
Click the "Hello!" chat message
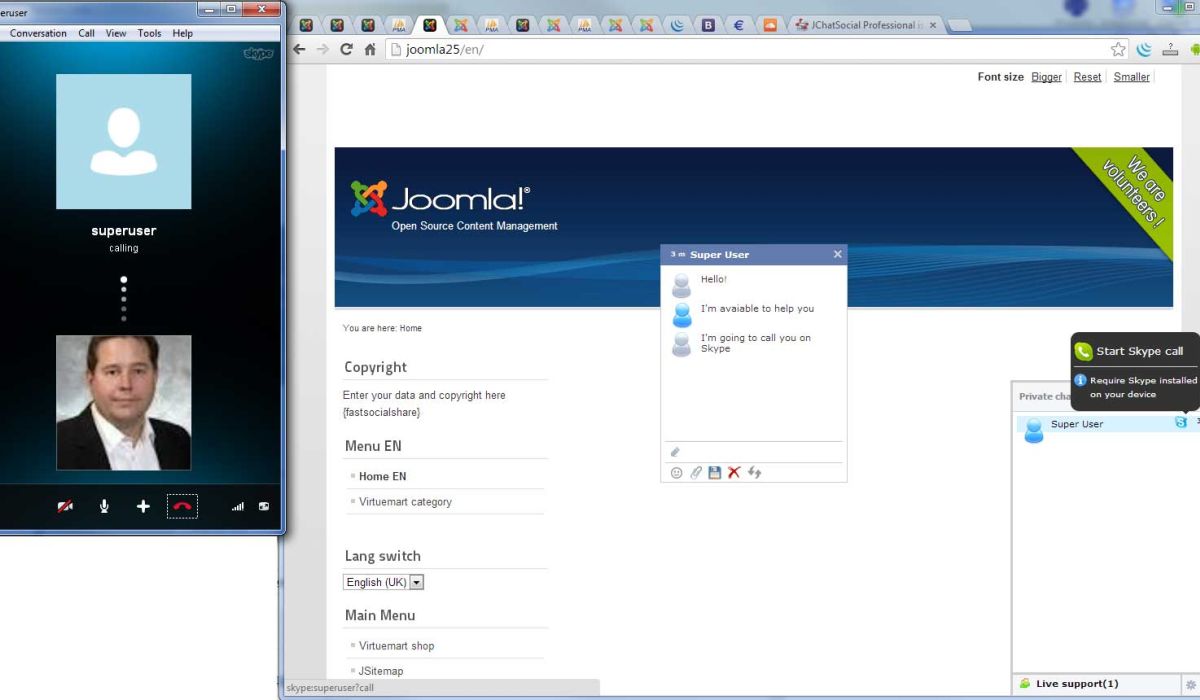(714, 279)
